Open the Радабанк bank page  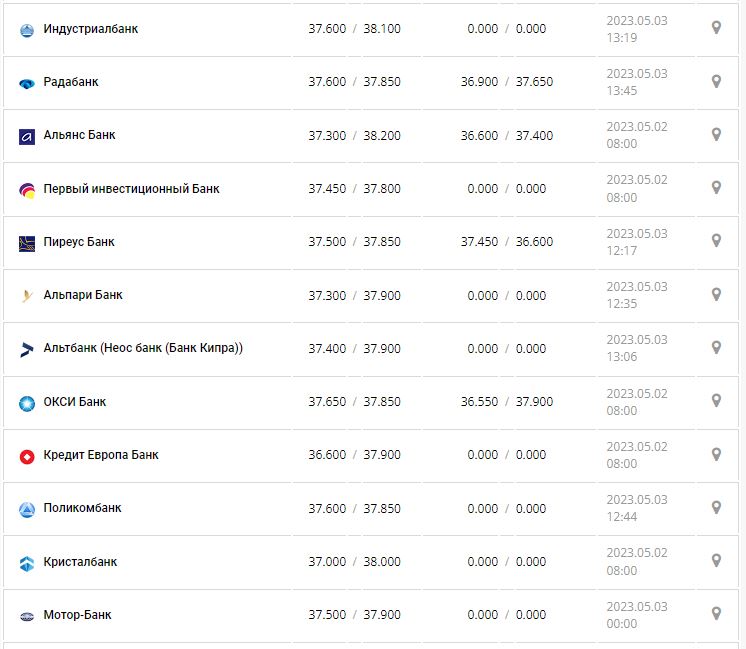(x=71, y=82)
